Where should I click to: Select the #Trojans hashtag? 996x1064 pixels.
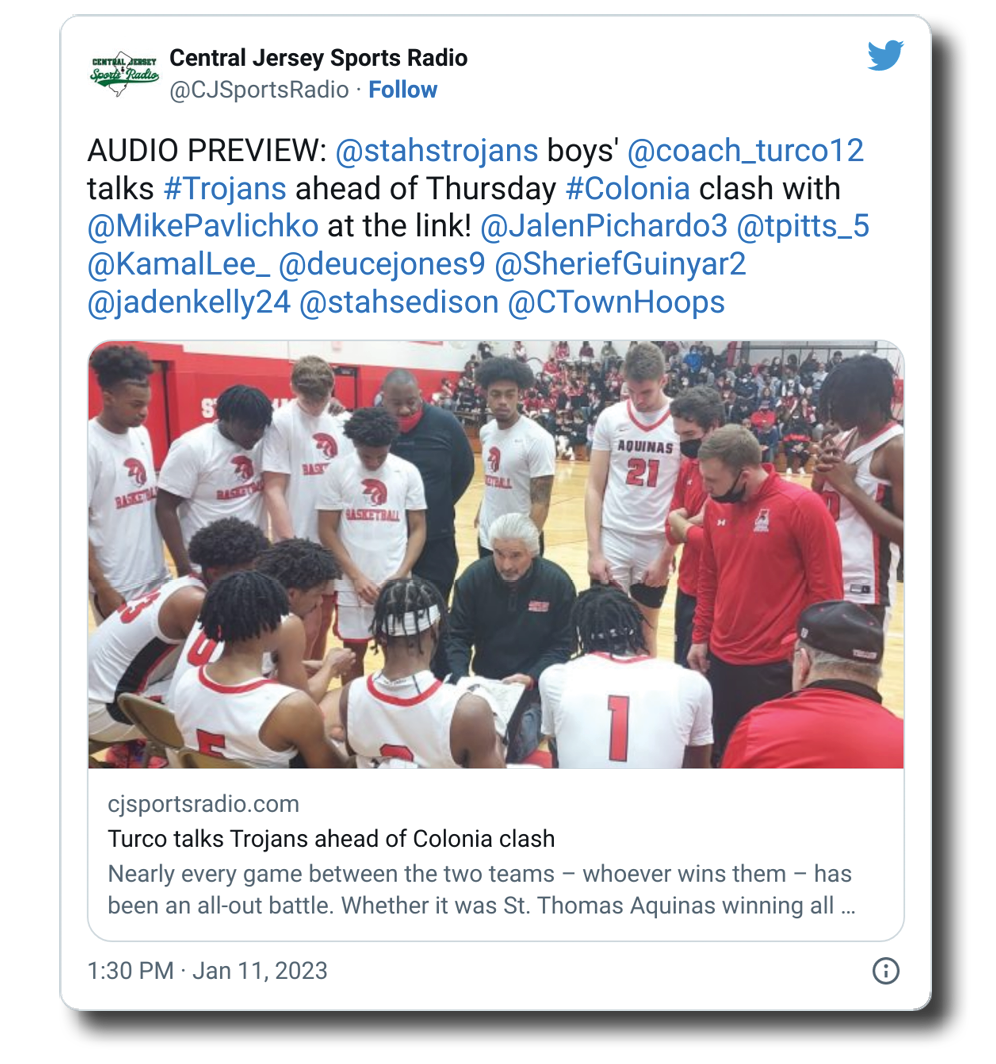[225, 189]
